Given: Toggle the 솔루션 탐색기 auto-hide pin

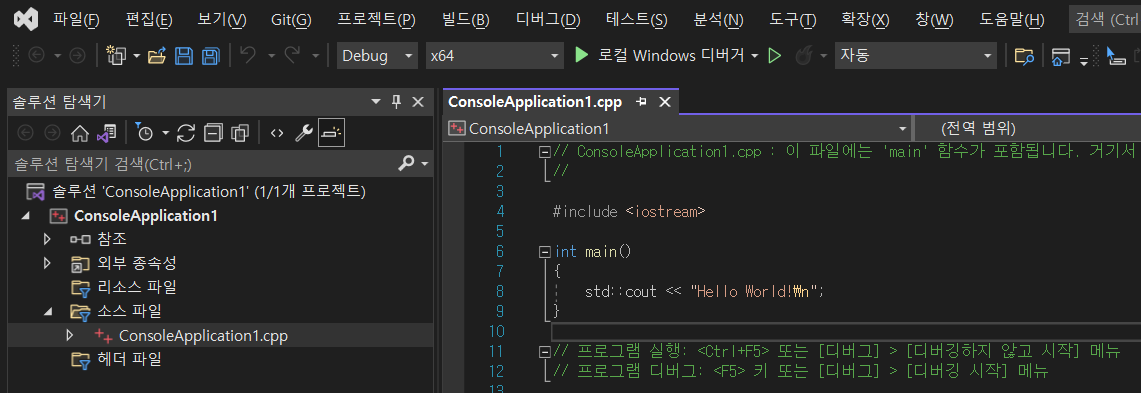Looking at the screenshot, I should coord(397,103).
